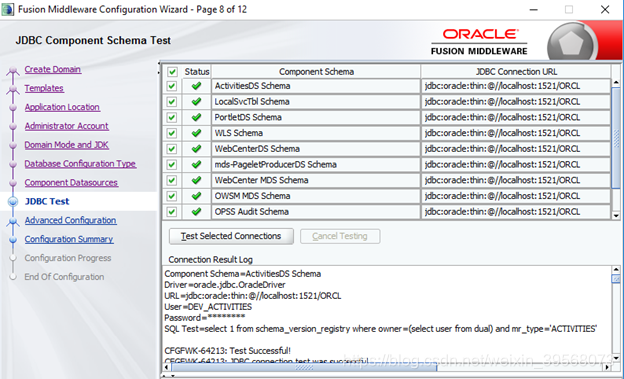This screenshot has width=624, height=379.
Task: Click the JDBC URL cell for WebCenterDS Schema
Action: pyautogui.click(x=516, y=149)
